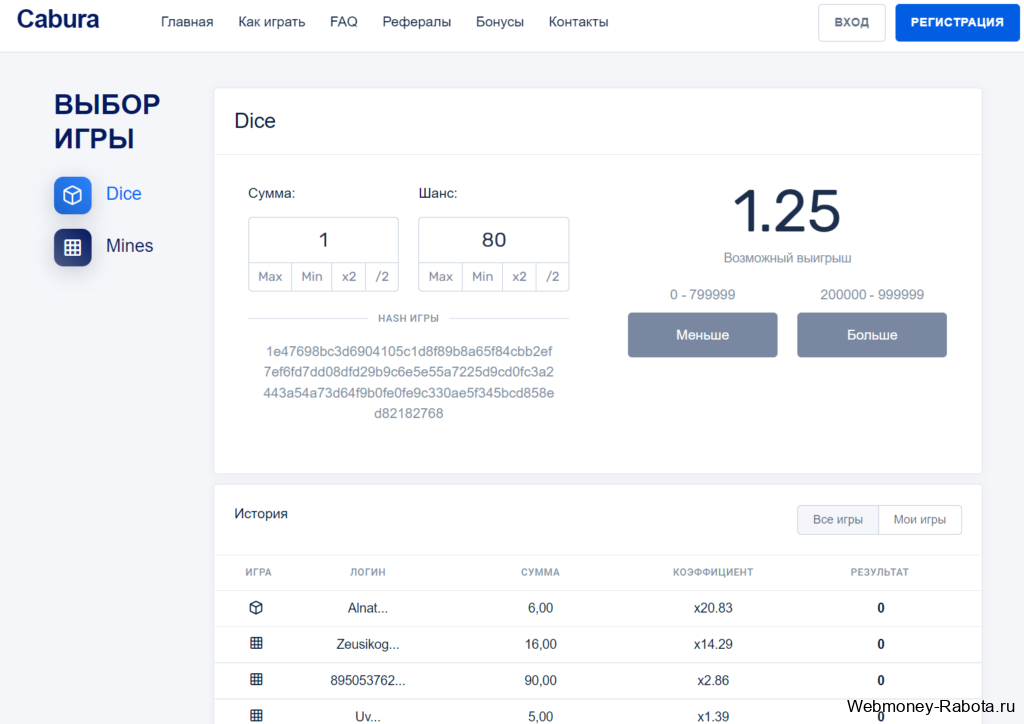This screenshot has width=1024, height=724.
Task: Switch history to Мои игры tab
Action: pos(920,520)
